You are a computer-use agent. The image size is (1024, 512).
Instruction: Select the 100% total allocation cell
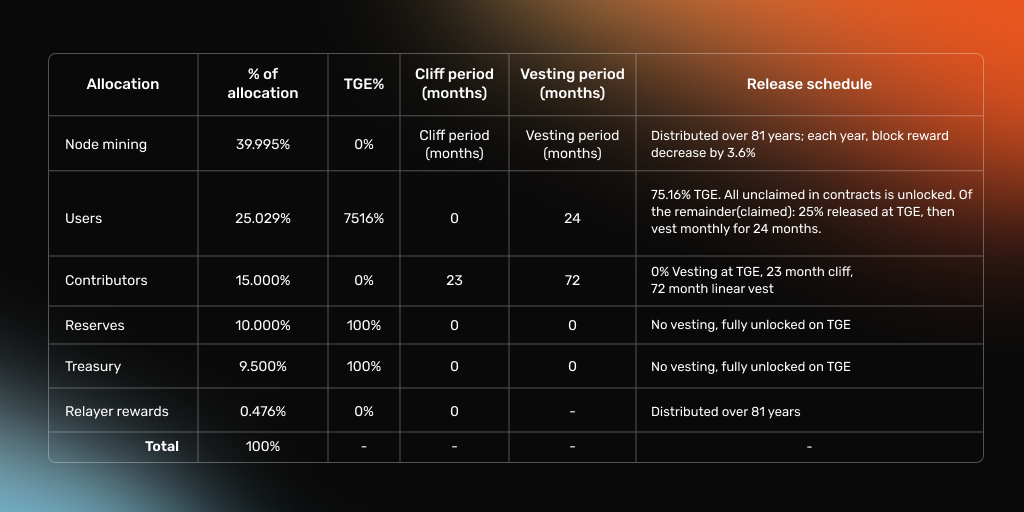coord(262,446)
